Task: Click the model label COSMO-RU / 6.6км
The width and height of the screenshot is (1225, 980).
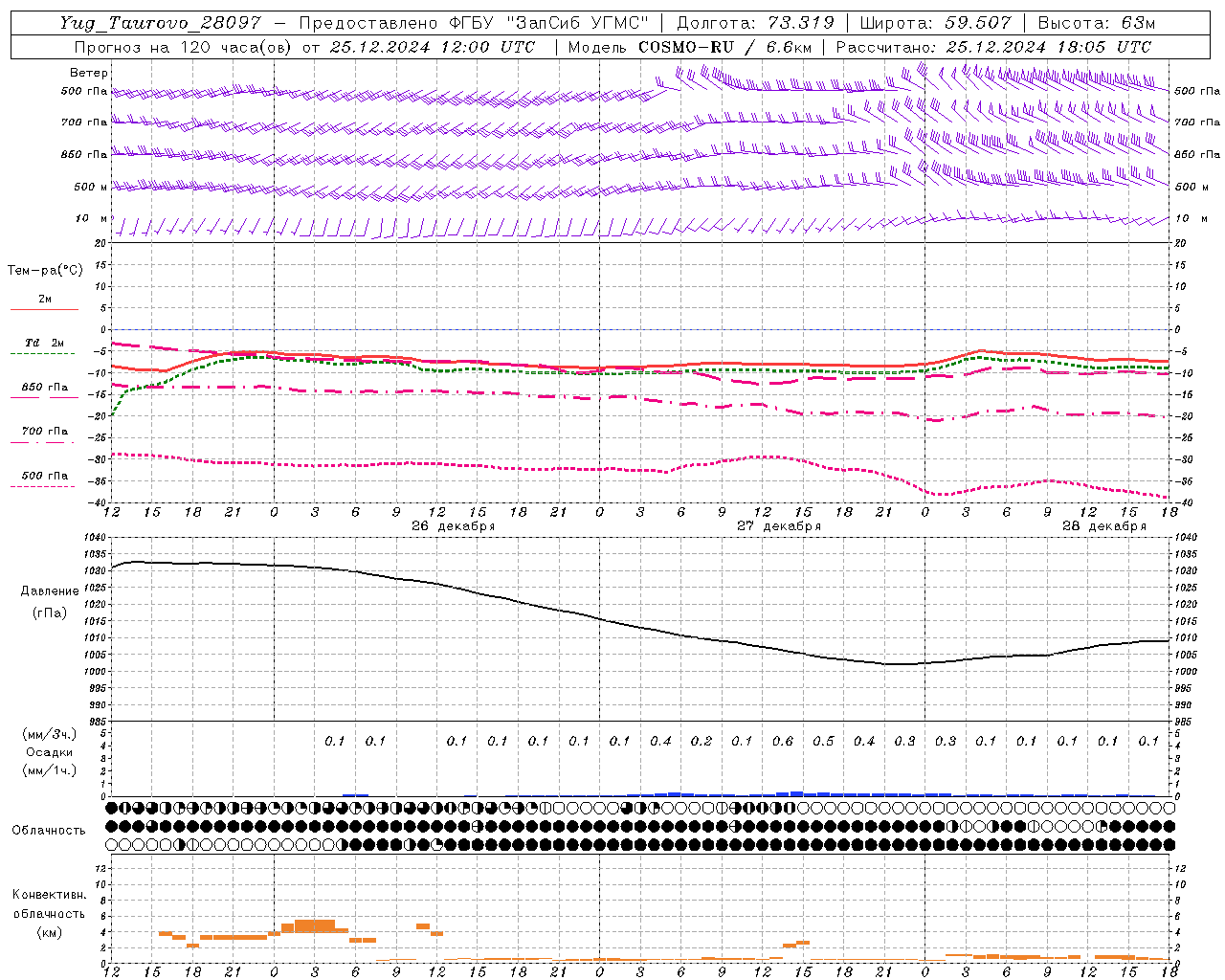Action: point(724,47)
